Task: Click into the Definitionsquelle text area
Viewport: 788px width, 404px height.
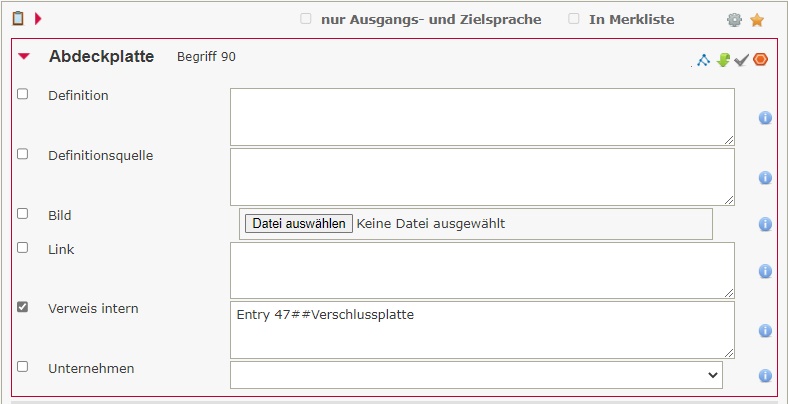Action: (x=482, y=177)
